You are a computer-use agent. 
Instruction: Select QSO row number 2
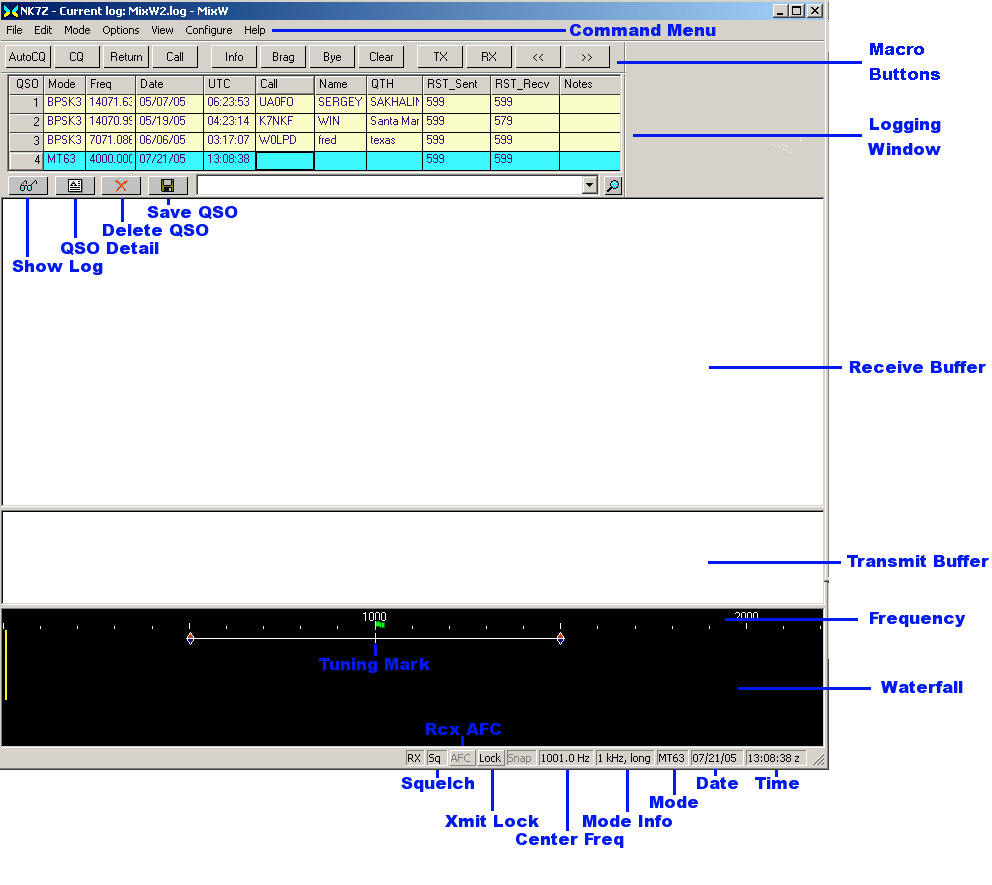point(26,121)
